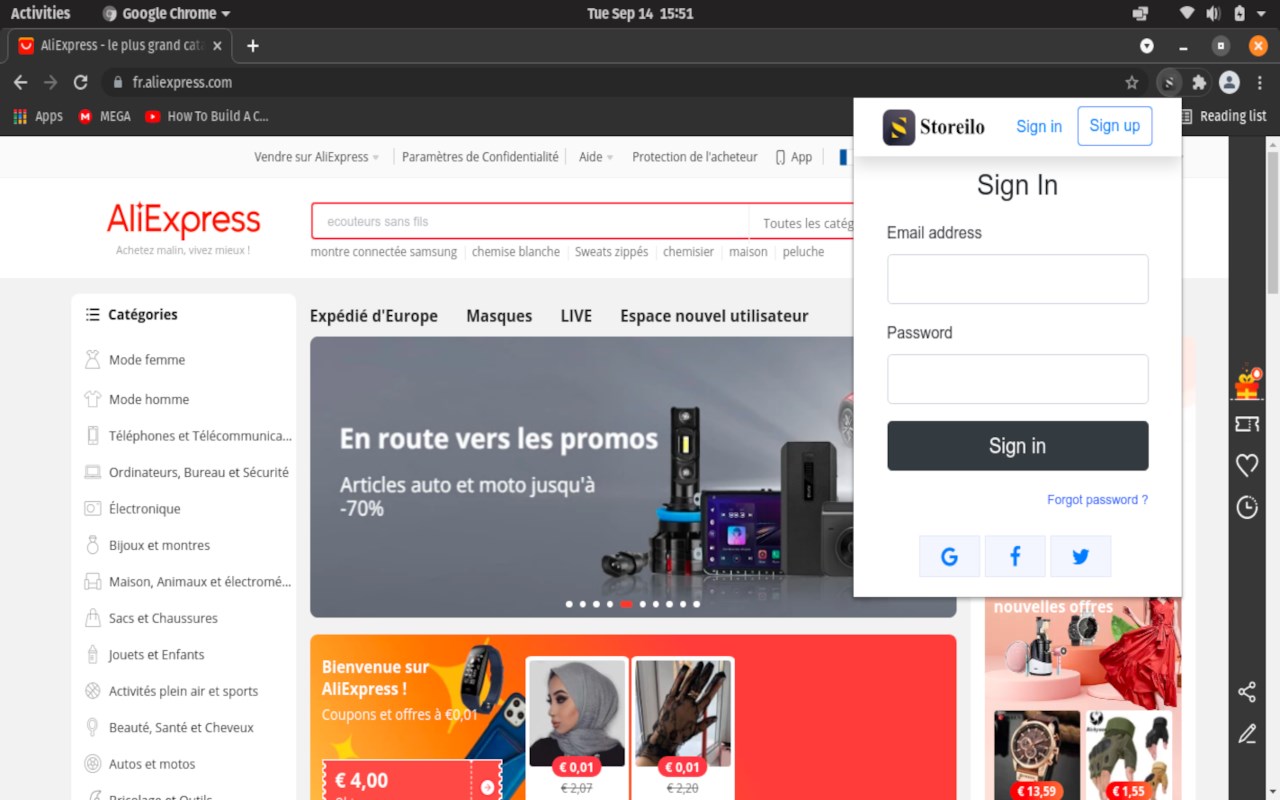Viewport: 1280px width, 800px height.
Task: Open the hijab product thumbnail €0,01
Action: pyautogui.click(x=577, y=712)
